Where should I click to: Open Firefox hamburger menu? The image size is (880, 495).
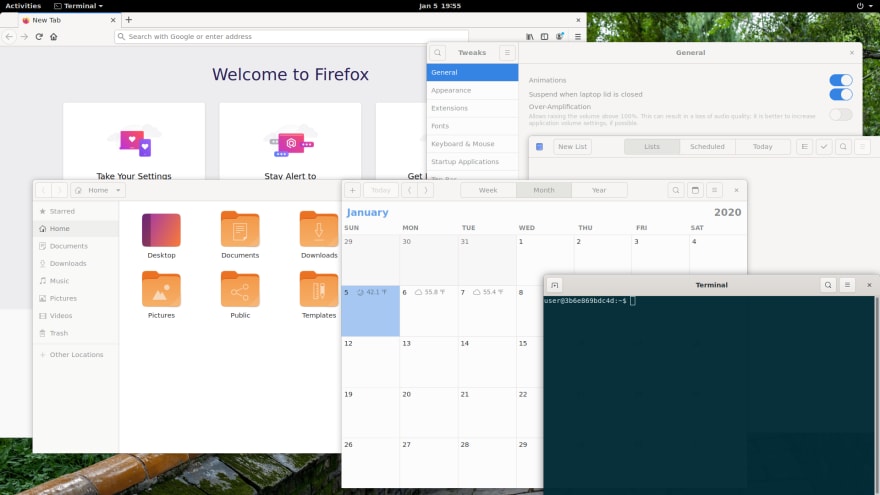[x=578, y=36]
